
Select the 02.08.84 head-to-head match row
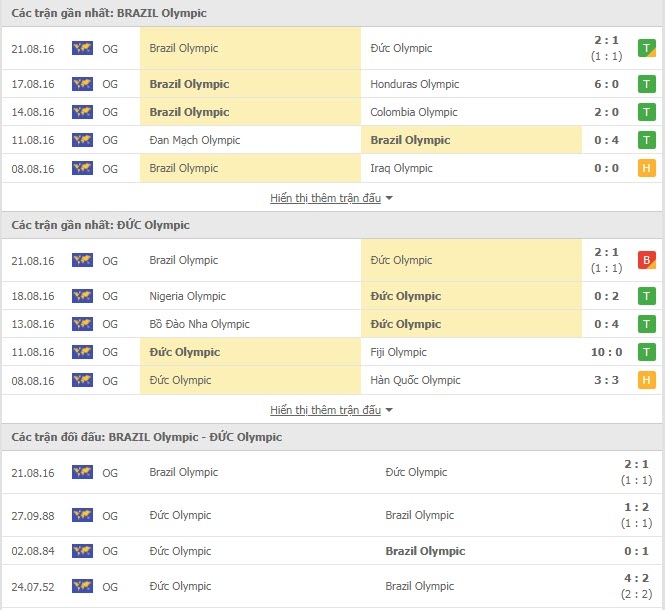[x=332, y=551]
